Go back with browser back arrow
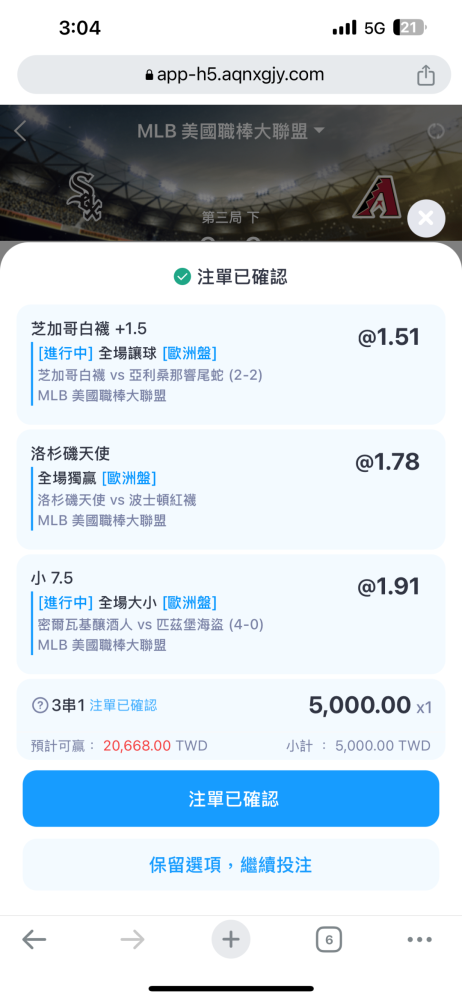The width and height of the screenshot is (462, 1000). 34,939
